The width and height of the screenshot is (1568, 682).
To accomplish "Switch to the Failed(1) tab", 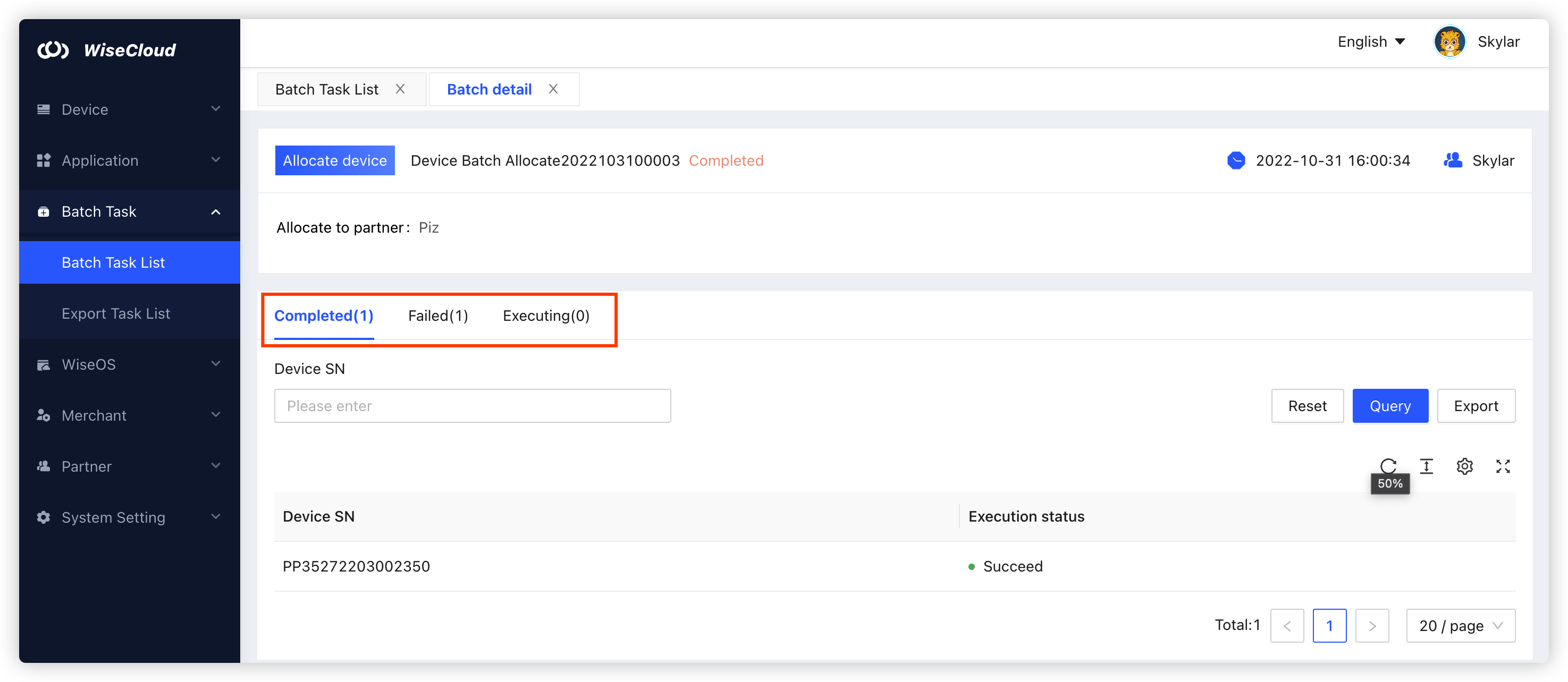I will pyautogui.click(x=437, y=316).
